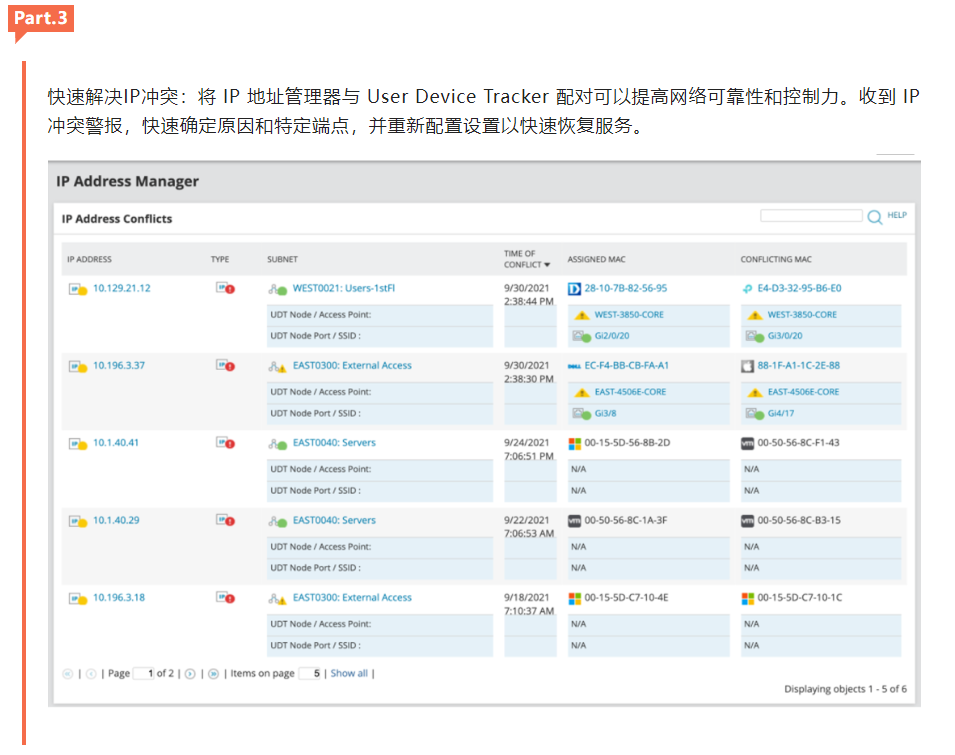Click subnet icon in 10.1.40.41 row
Screen dimensions: 955x755
coord(278,444)
